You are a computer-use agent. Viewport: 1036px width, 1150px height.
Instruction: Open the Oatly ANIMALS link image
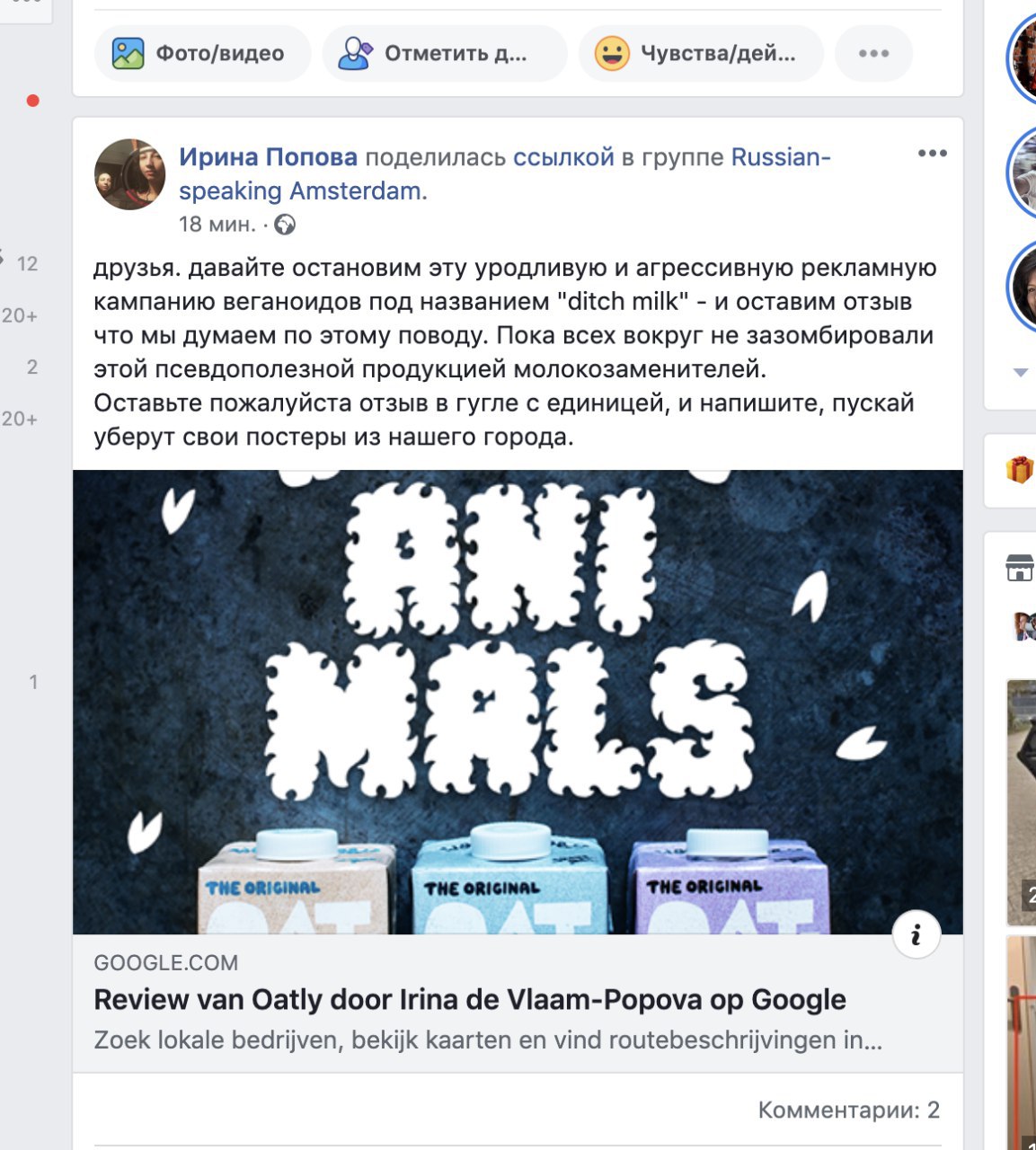[518, 702]
